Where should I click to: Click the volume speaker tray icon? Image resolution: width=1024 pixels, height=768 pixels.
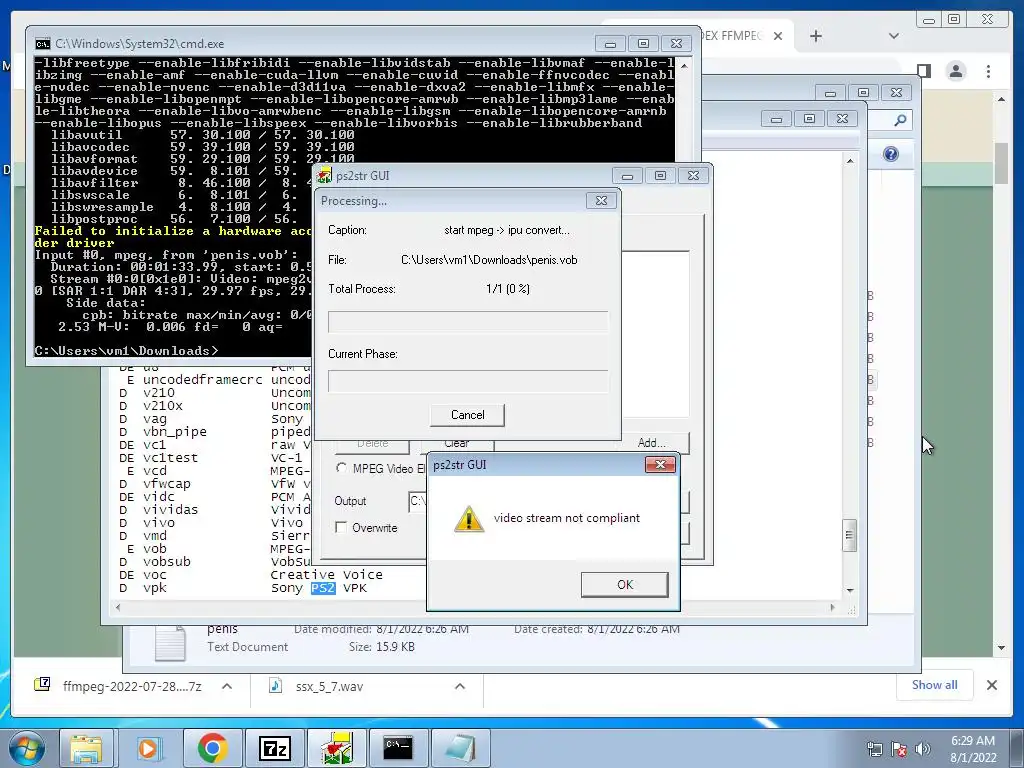(x=922, y=749)
